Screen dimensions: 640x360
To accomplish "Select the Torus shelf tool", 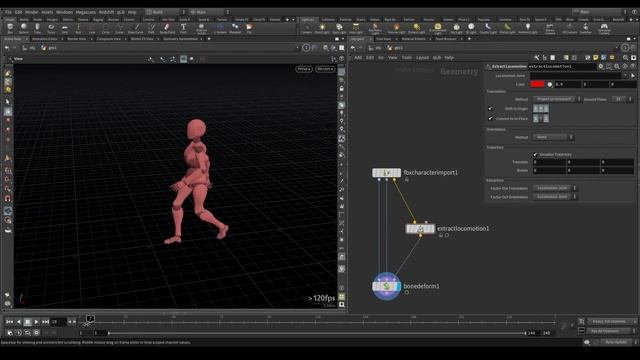I will pos(51,28).
